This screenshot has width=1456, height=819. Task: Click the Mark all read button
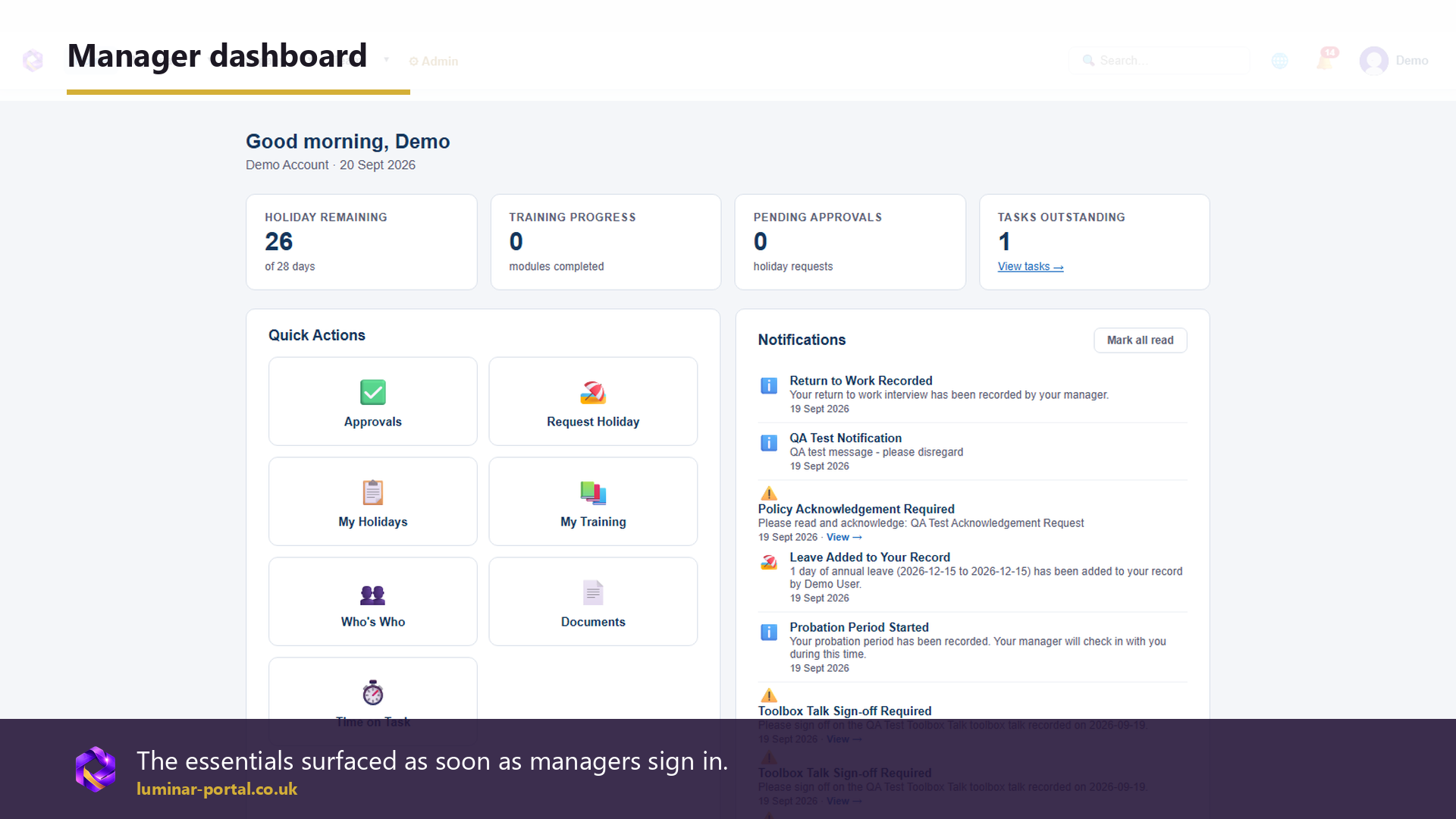[x=1140, y=340]
